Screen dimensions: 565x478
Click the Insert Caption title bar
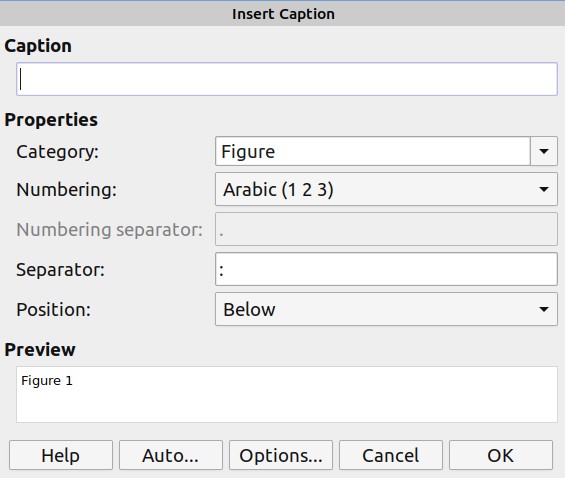[x=282, y=14]
